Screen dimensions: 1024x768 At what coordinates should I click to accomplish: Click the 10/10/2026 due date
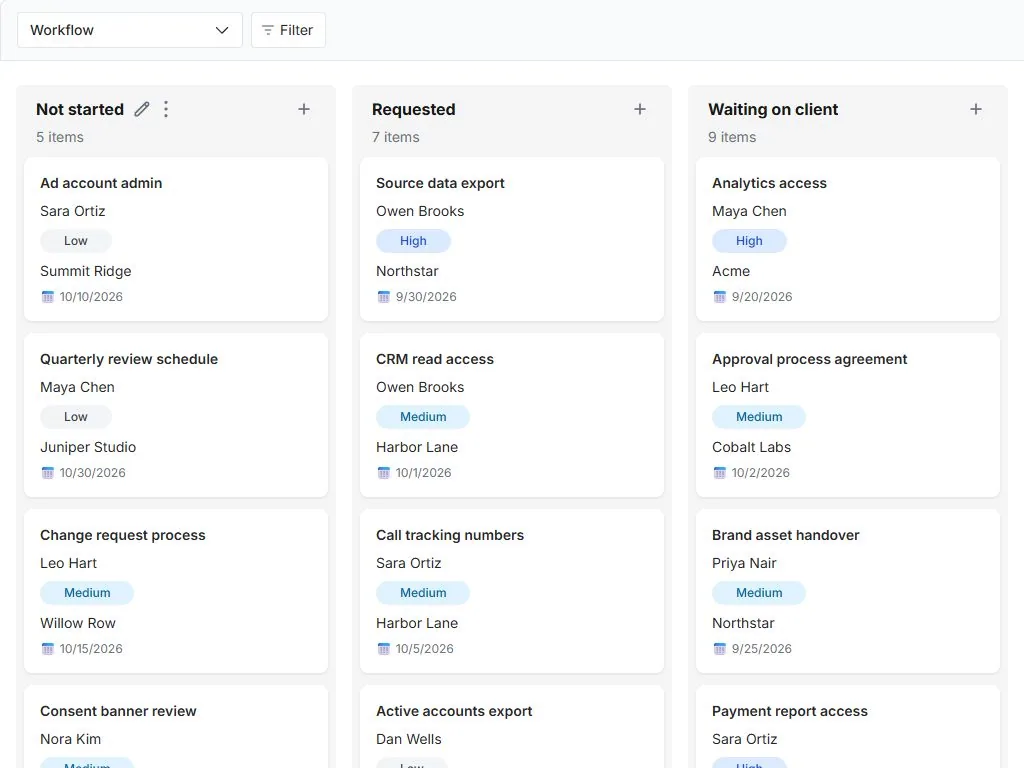91,296
